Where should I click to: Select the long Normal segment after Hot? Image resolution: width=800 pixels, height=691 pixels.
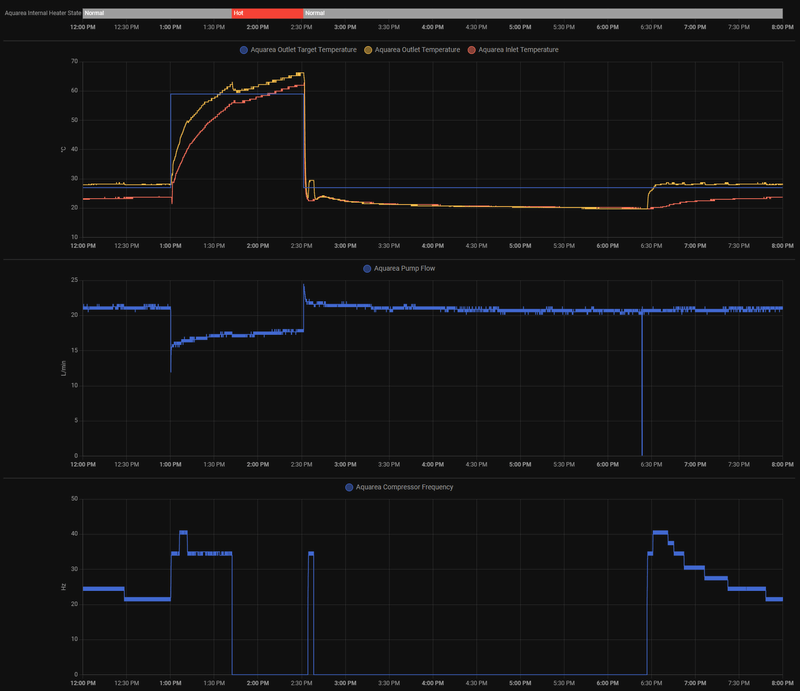tap(543, 13)
